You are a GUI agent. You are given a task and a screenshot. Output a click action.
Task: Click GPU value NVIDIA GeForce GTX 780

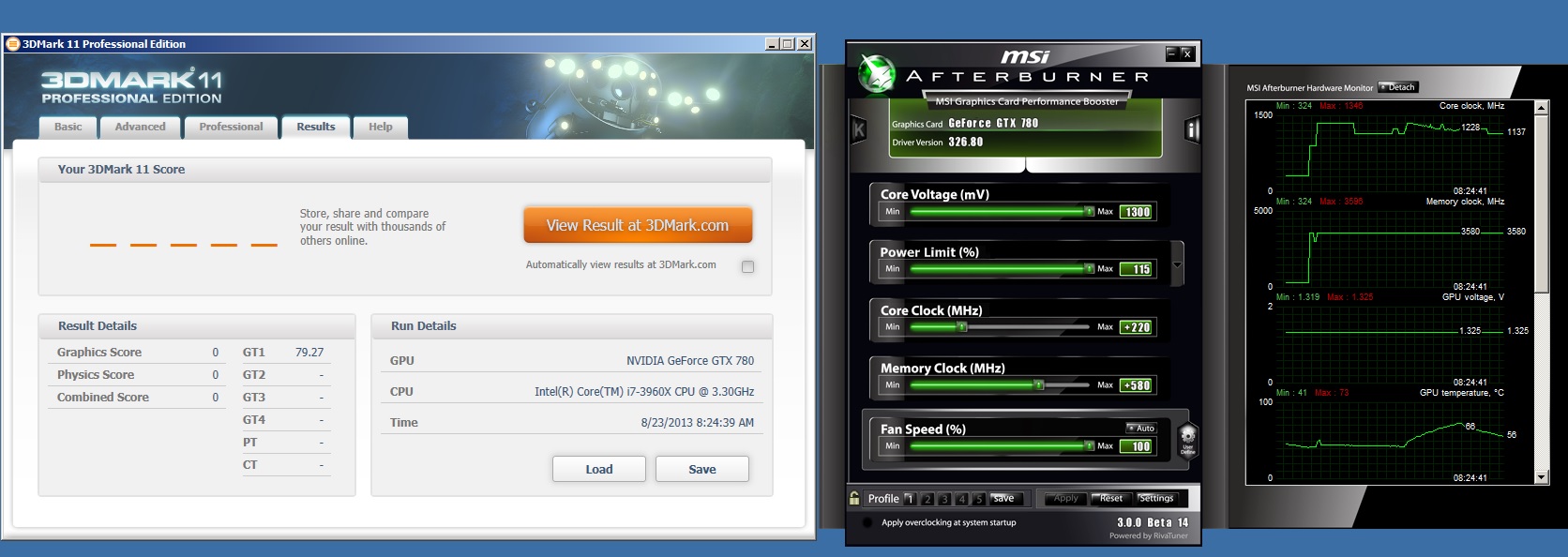tap(690, 361)
